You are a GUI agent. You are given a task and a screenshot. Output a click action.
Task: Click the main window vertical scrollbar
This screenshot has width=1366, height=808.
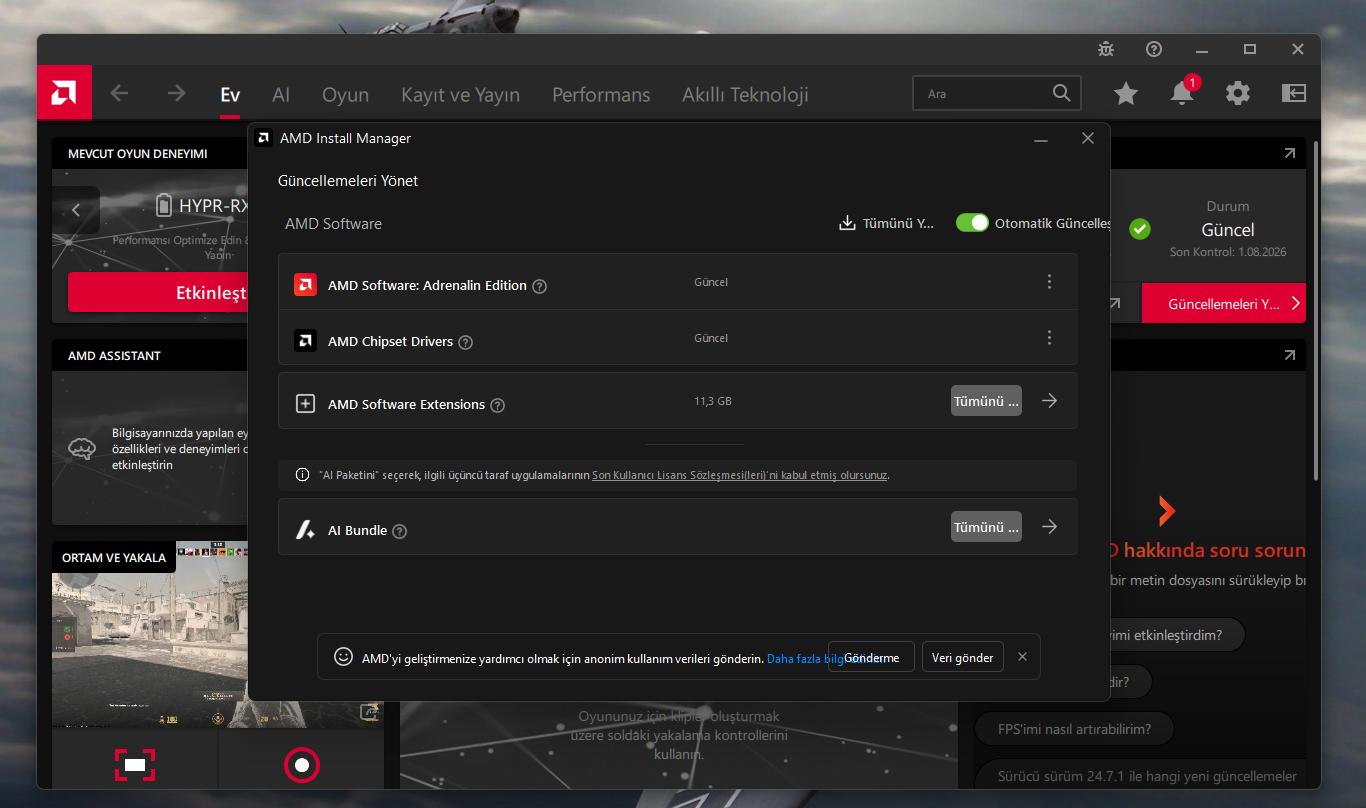pos(1314,310)
